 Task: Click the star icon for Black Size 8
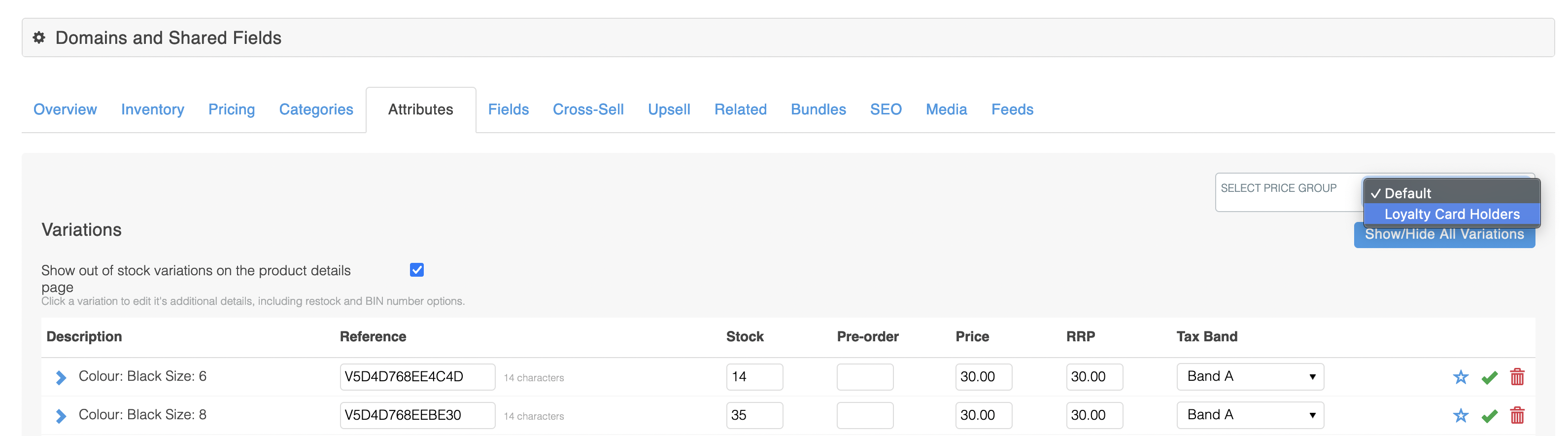click(x=1460, y=415)
